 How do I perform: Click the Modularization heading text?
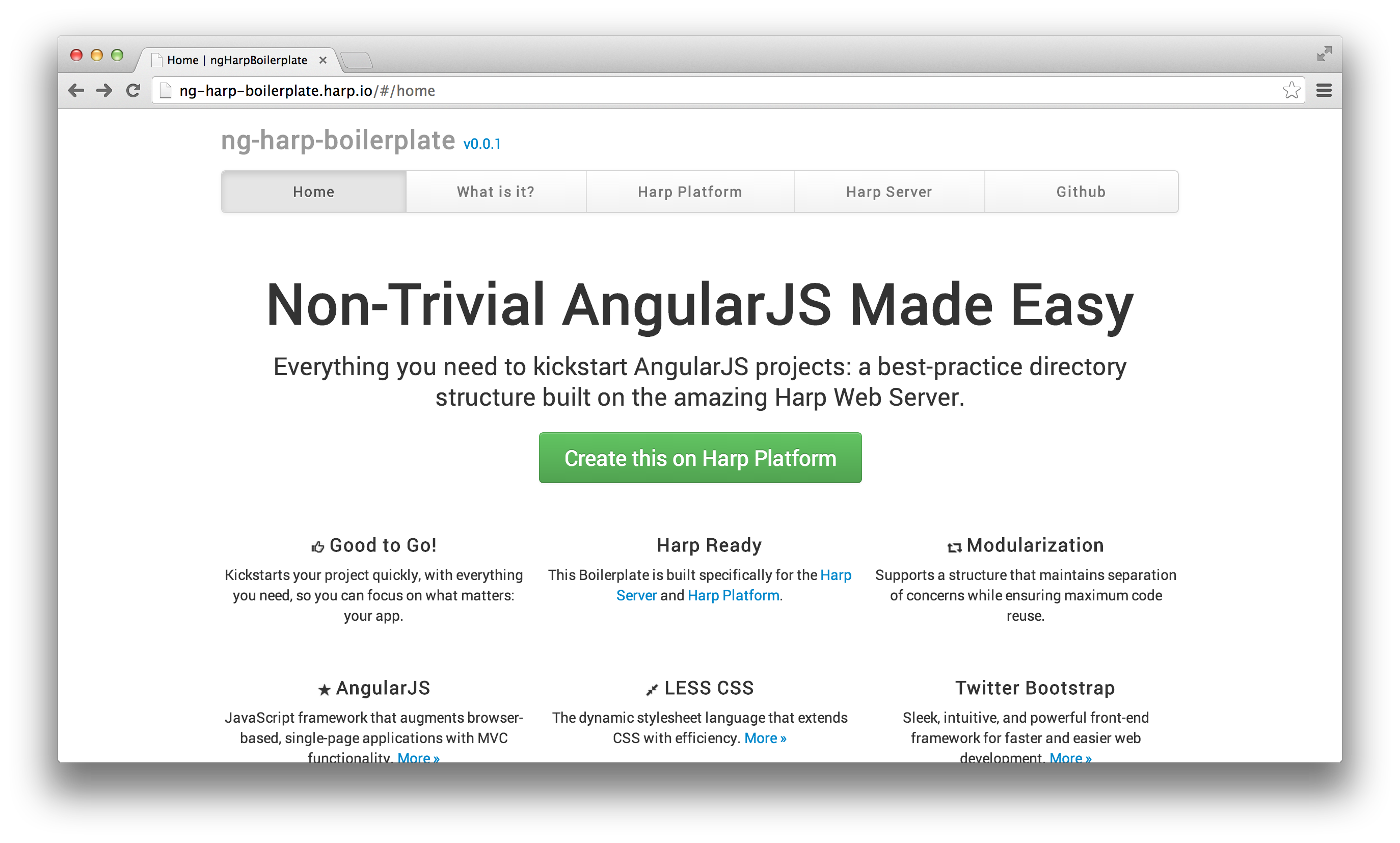[1035, 545]
